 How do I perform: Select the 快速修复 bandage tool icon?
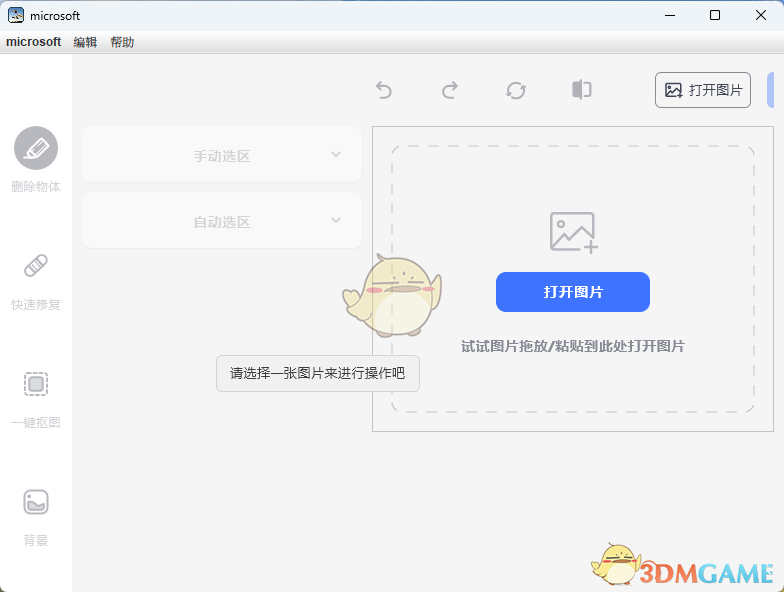click(x=36, y=266)
